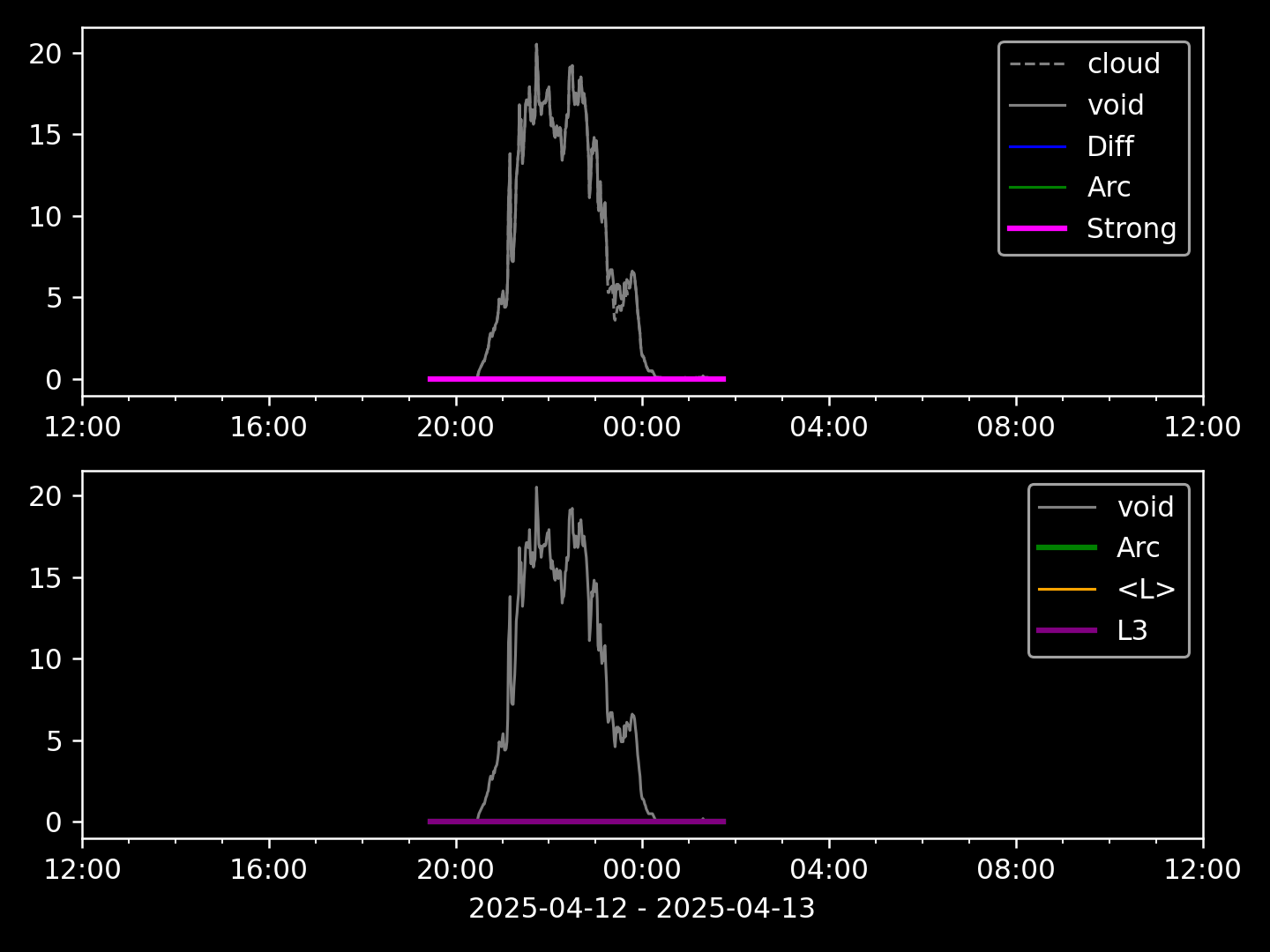The width and height of the screenshot is (1270, 952).
Task: Click the 'Diff' legend label in top plot
Action: coord(1109,146)
